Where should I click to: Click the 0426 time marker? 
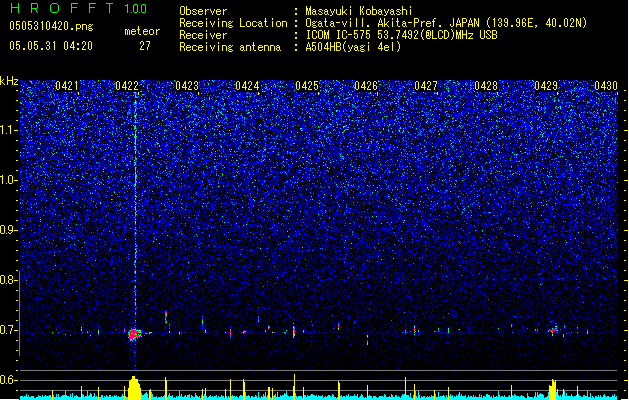[x=366, y=86]
